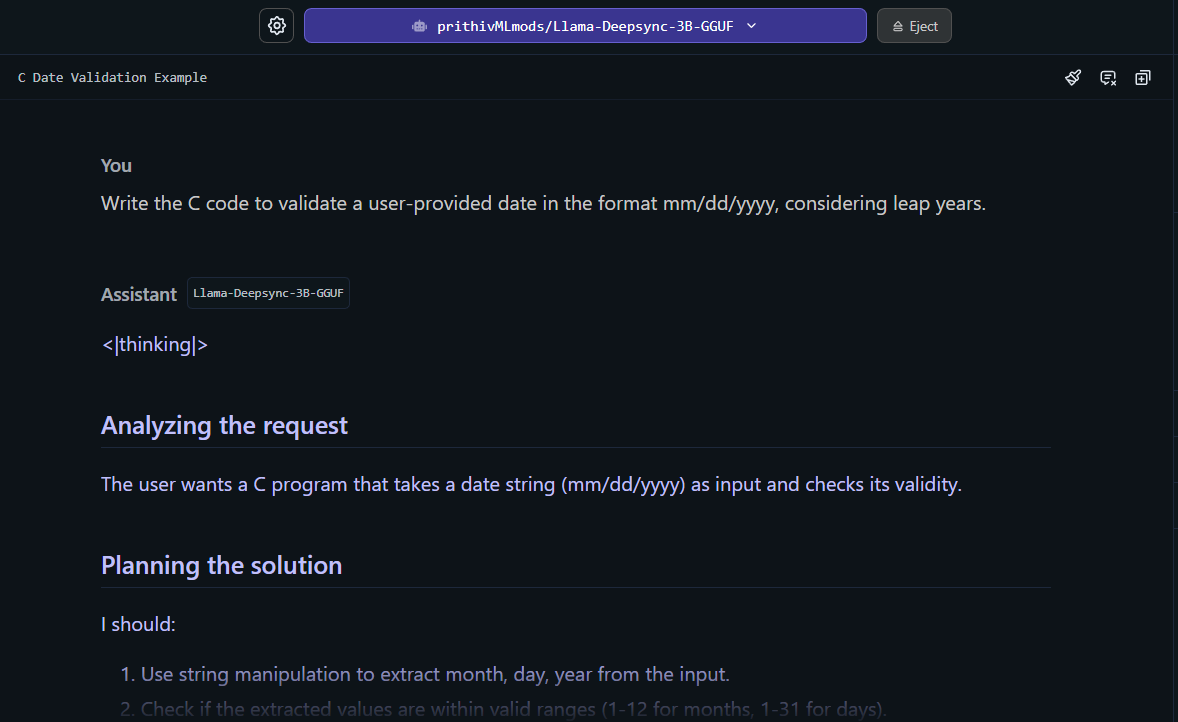Click the sentence starting with The user wants
The height and width of the screenshot is (722, 1178).
530,485
